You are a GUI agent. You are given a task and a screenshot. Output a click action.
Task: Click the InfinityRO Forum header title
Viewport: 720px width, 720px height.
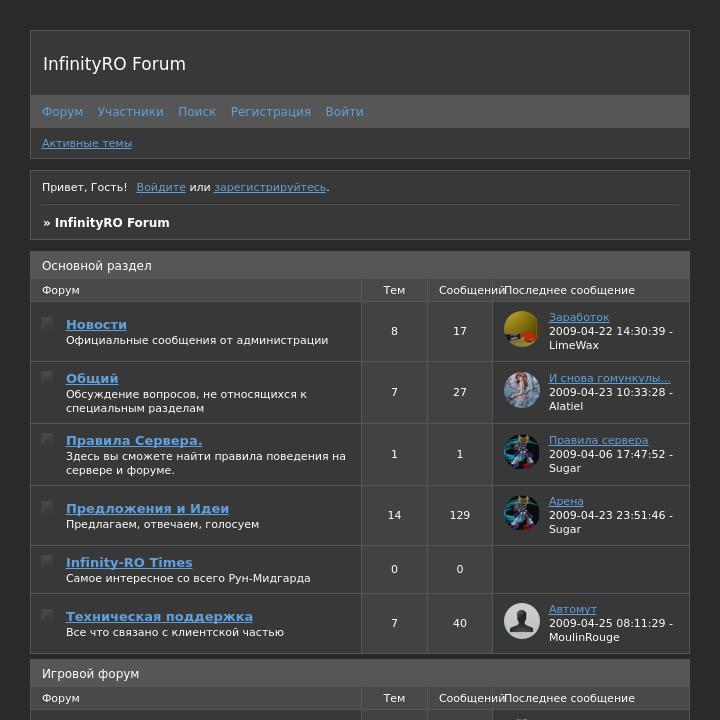click(x=114, y=64)
